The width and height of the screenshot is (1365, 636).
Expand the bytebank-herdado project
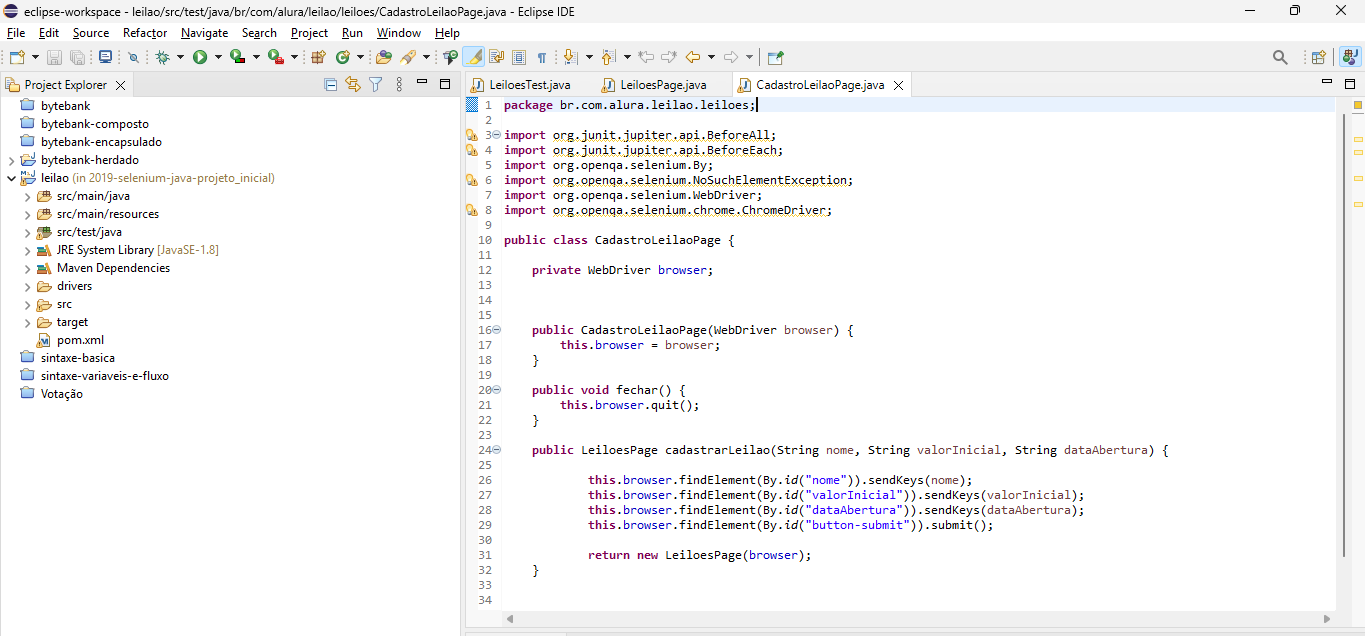(11, 160)
